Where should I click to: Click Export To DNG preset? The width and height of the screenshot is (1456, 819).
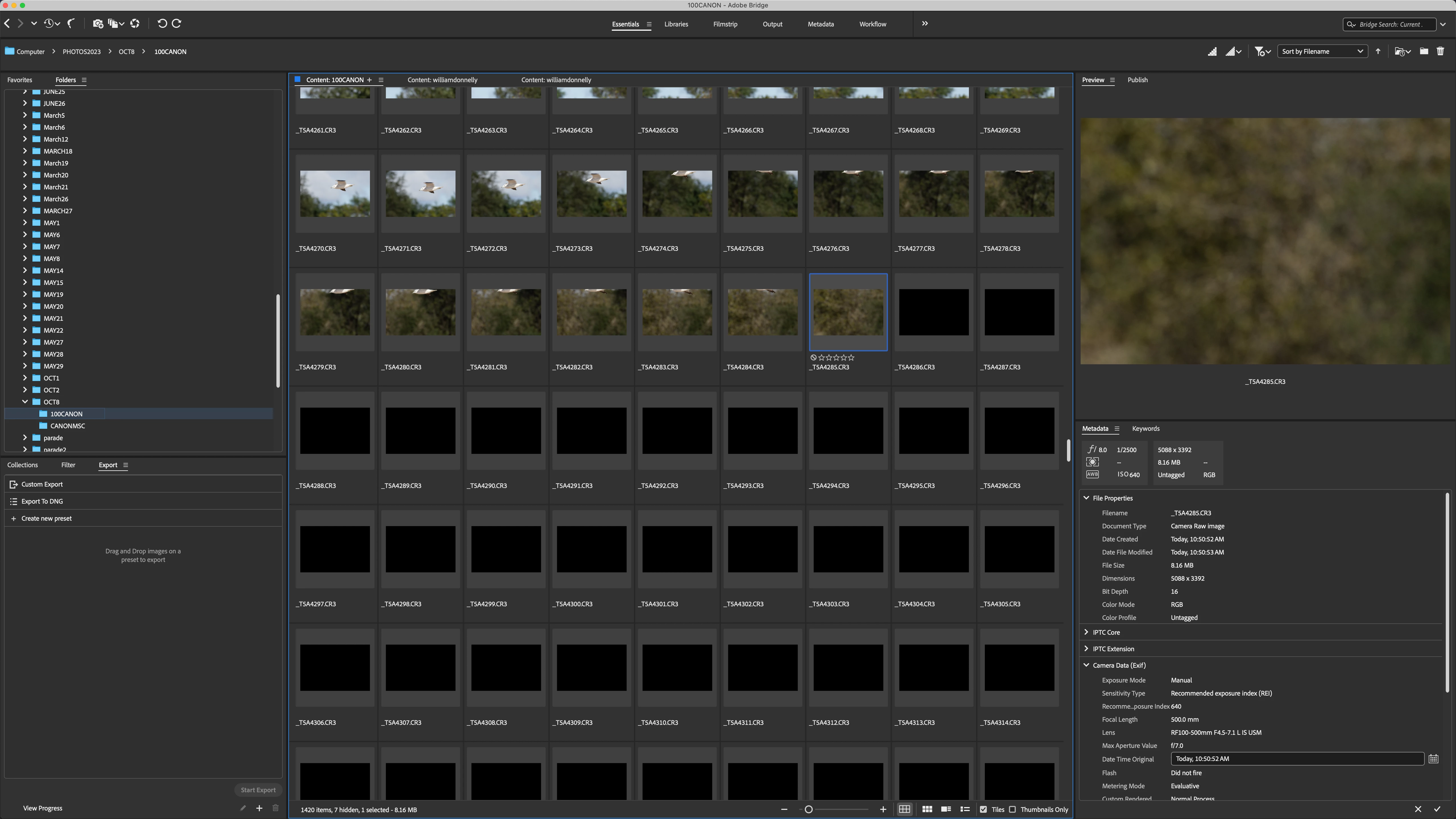click(x=42, y=501)
